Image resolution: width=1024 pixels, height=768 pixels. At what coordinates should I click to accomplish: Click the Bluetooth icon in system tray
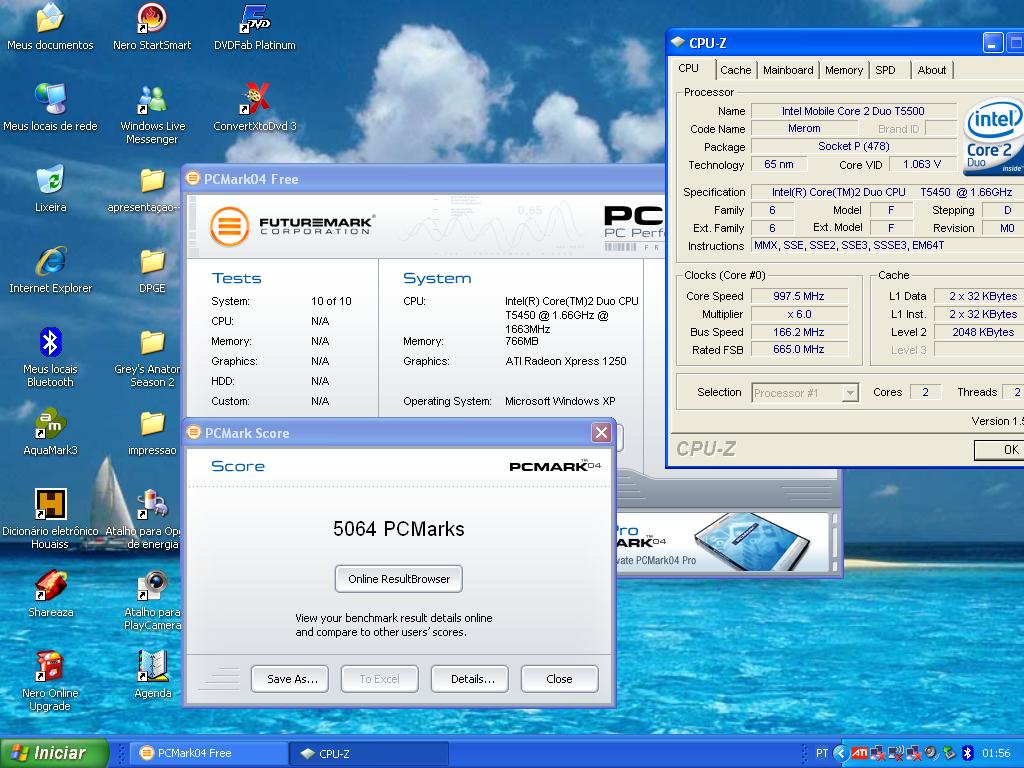click(x=967, y=753)
